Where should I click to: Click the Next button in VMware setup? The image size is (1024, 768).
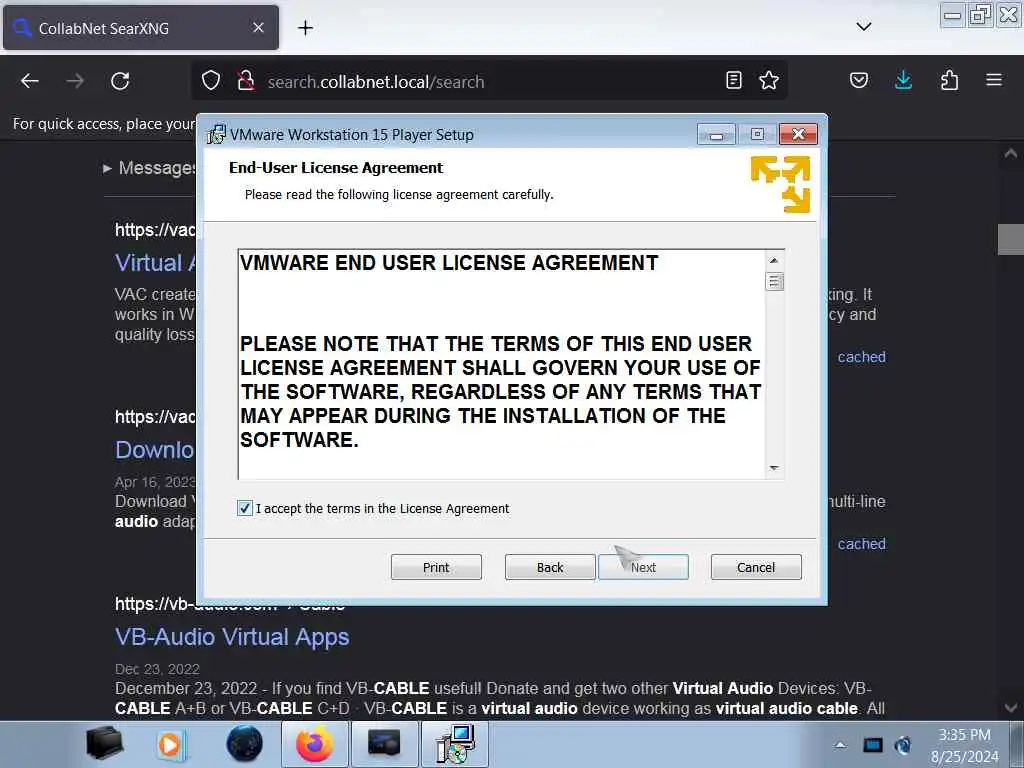tap(643, 567)
